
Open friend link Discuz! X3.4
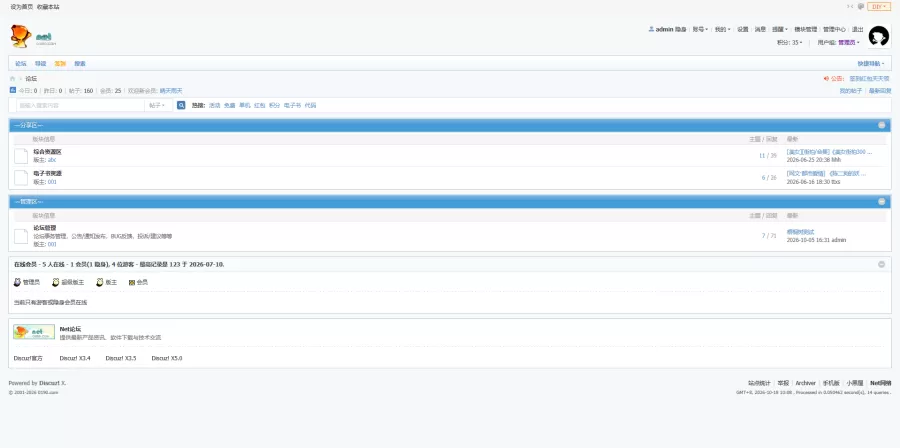click(x=75, y=358)
